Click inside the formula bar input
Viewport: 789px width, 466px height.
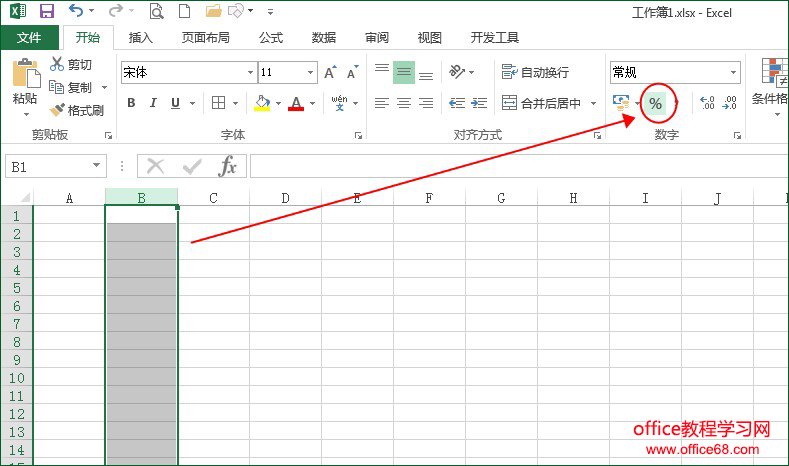click(x=519, y=166)
